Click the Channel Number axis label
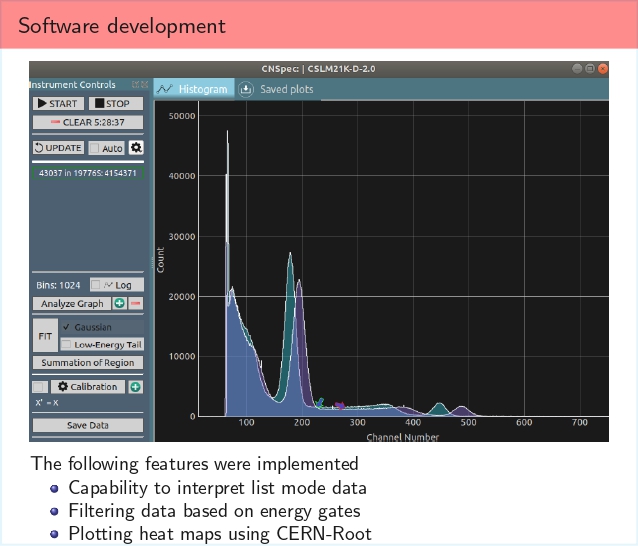Screen dimensions: 638x546 click(402, 437)
